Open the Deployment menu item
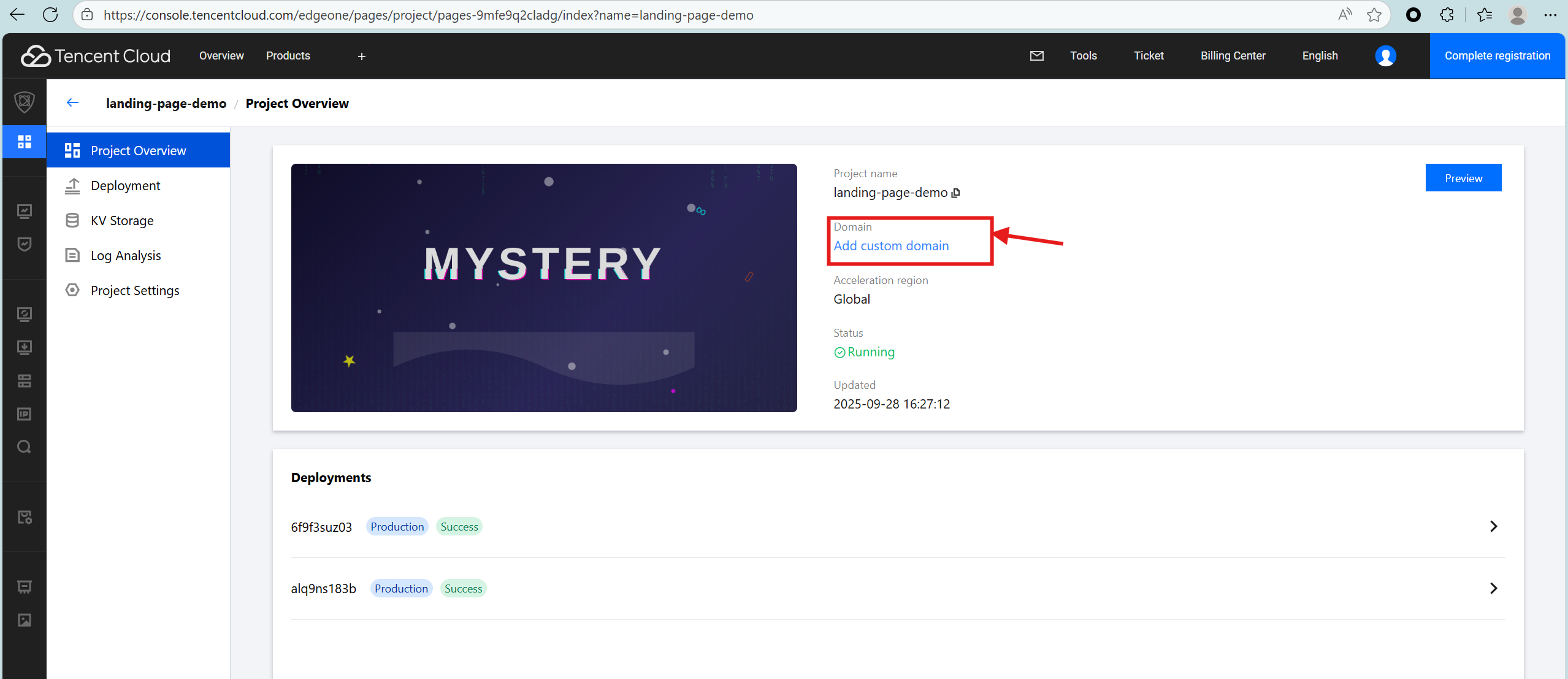Image resolution: width=1568 pixels, height=679 pixels. tap(125, 186)
